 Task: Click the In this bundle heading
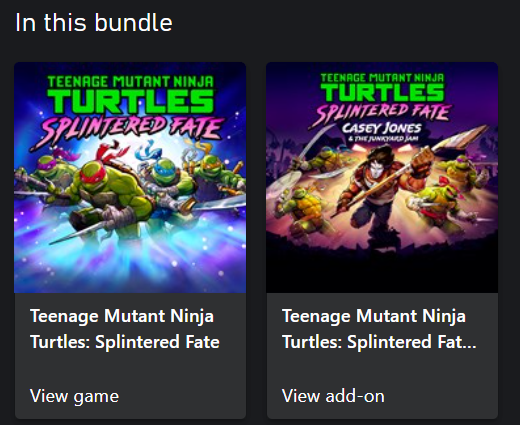coord(94,23)
